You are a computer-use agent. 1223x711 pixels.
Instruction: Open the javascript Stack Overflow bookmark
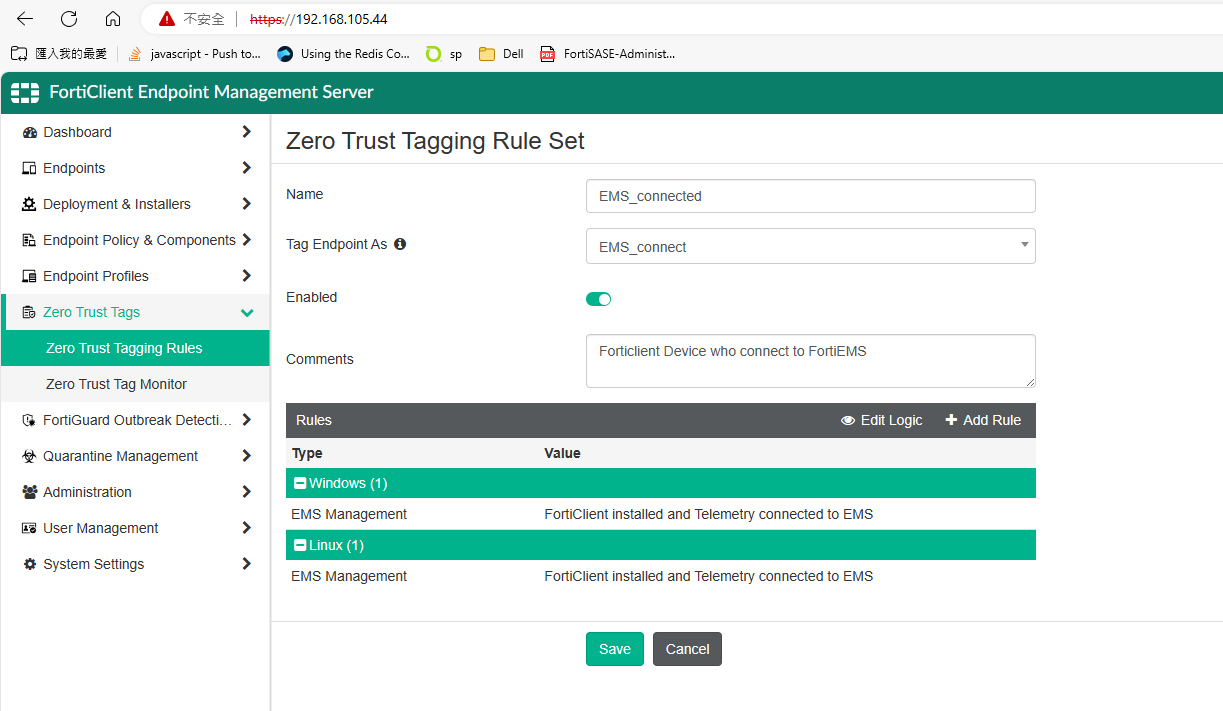click(195, 54)
